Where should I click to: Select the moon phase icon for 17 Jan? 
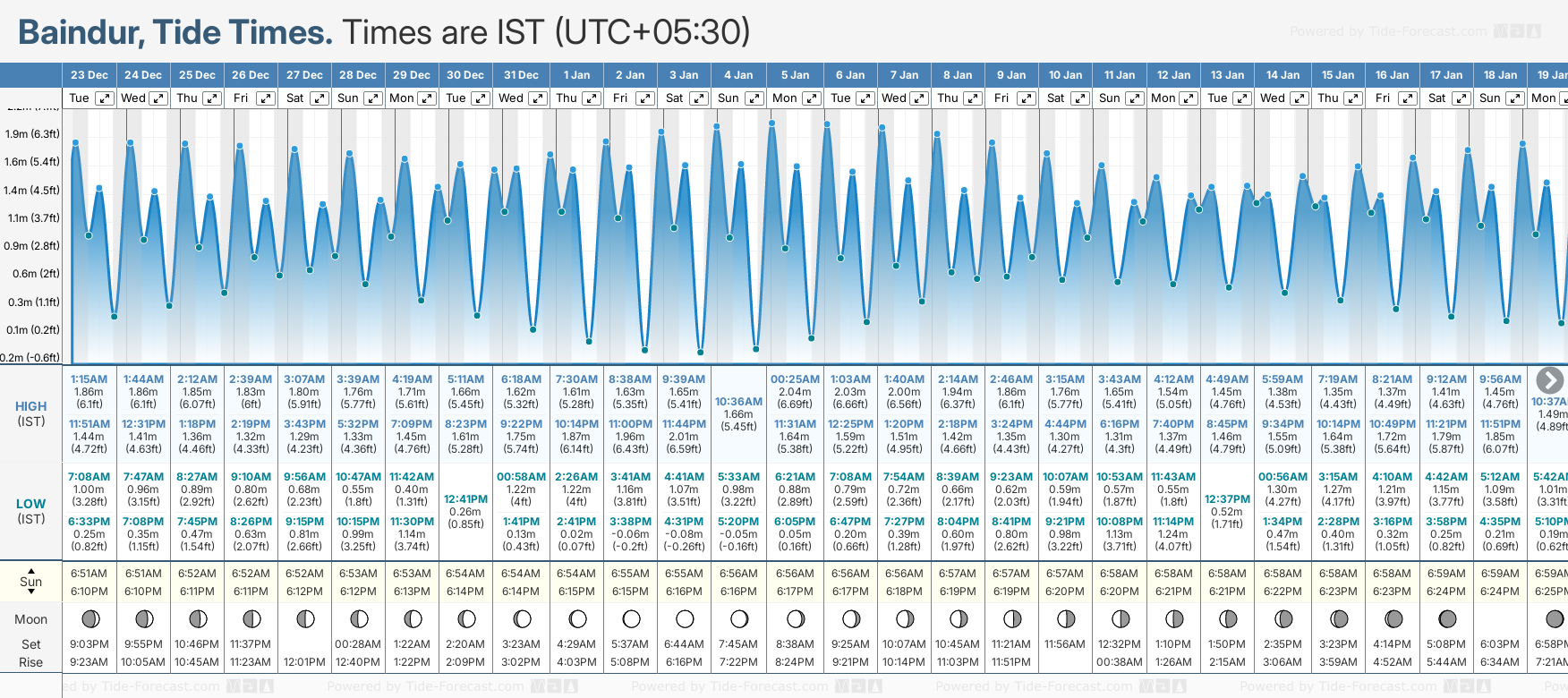1446,618
